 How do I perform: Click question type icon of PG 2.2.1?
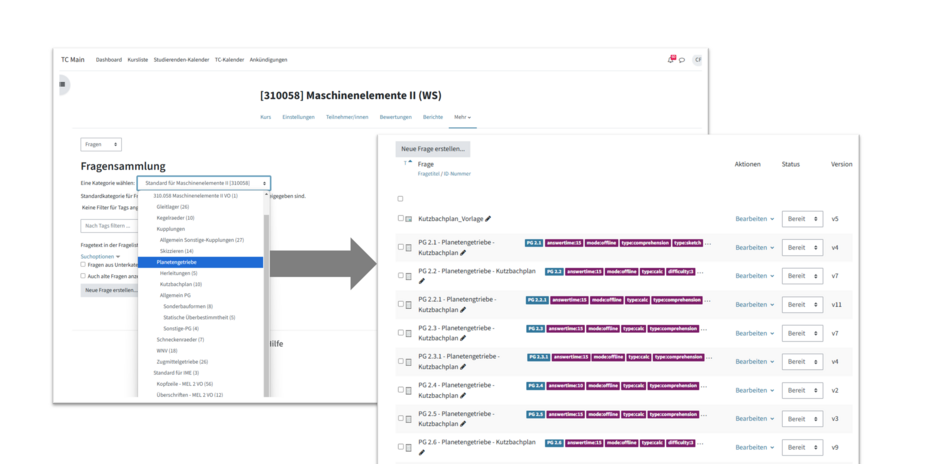(408, 304)
